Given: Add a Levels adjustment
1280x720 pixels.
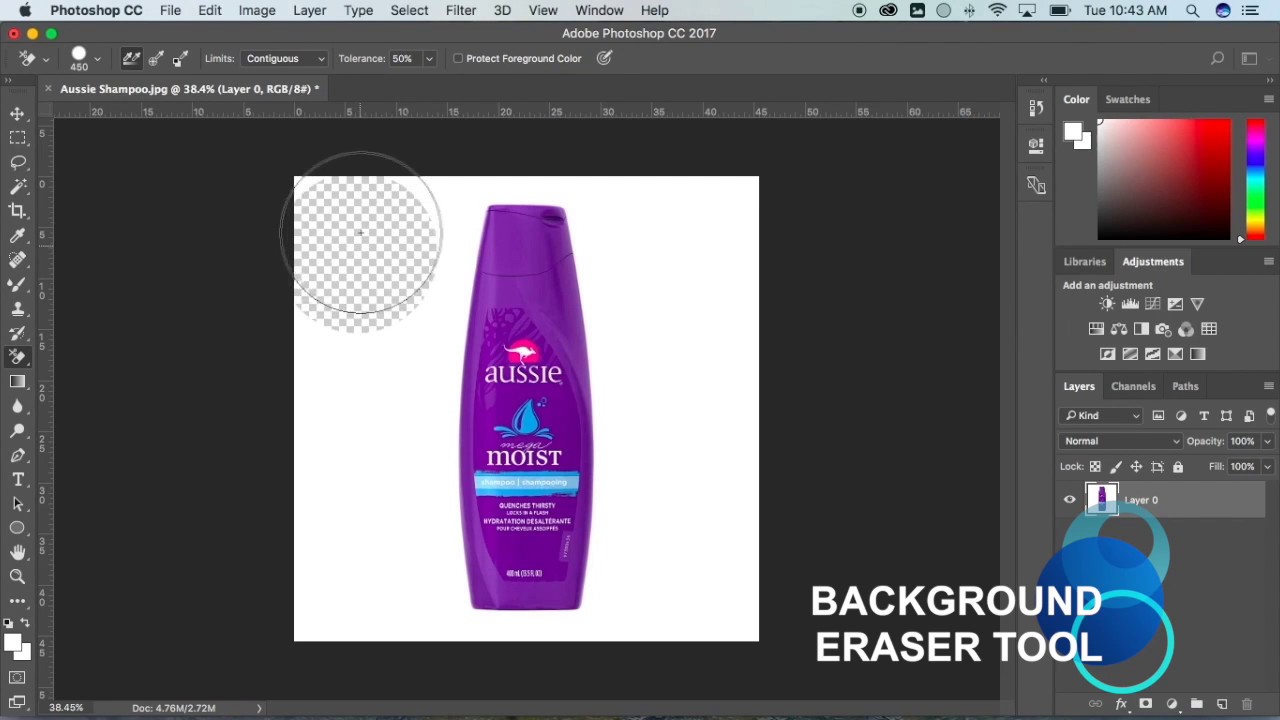Looking at the screenshot, I should 1130,304.
